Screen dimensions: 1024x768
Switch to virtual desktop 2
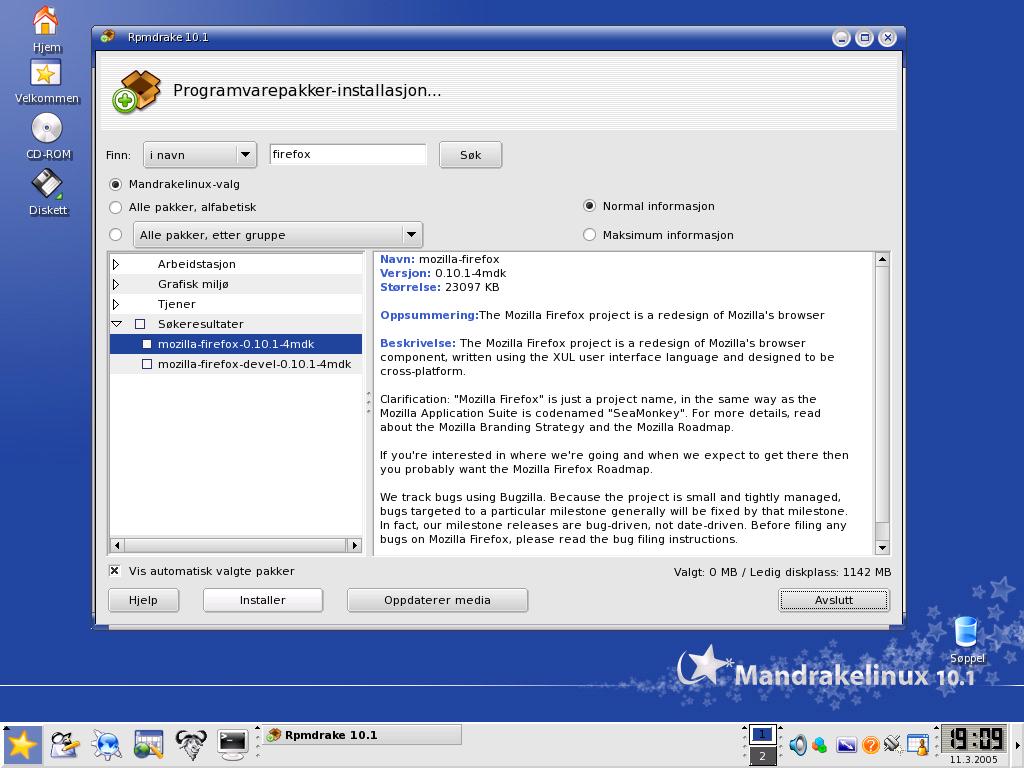pos(761,756)
